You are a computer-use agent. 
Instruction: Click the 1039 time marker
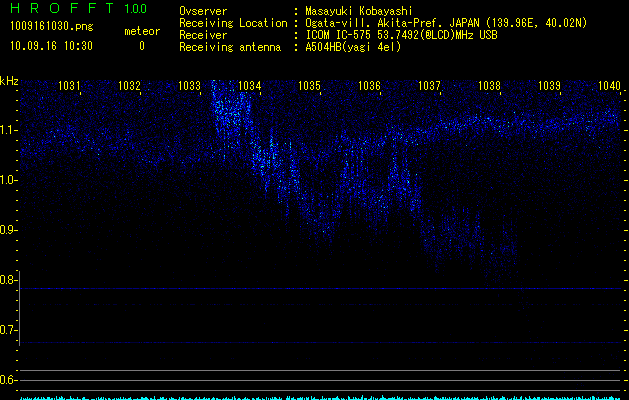pos(549,85)
